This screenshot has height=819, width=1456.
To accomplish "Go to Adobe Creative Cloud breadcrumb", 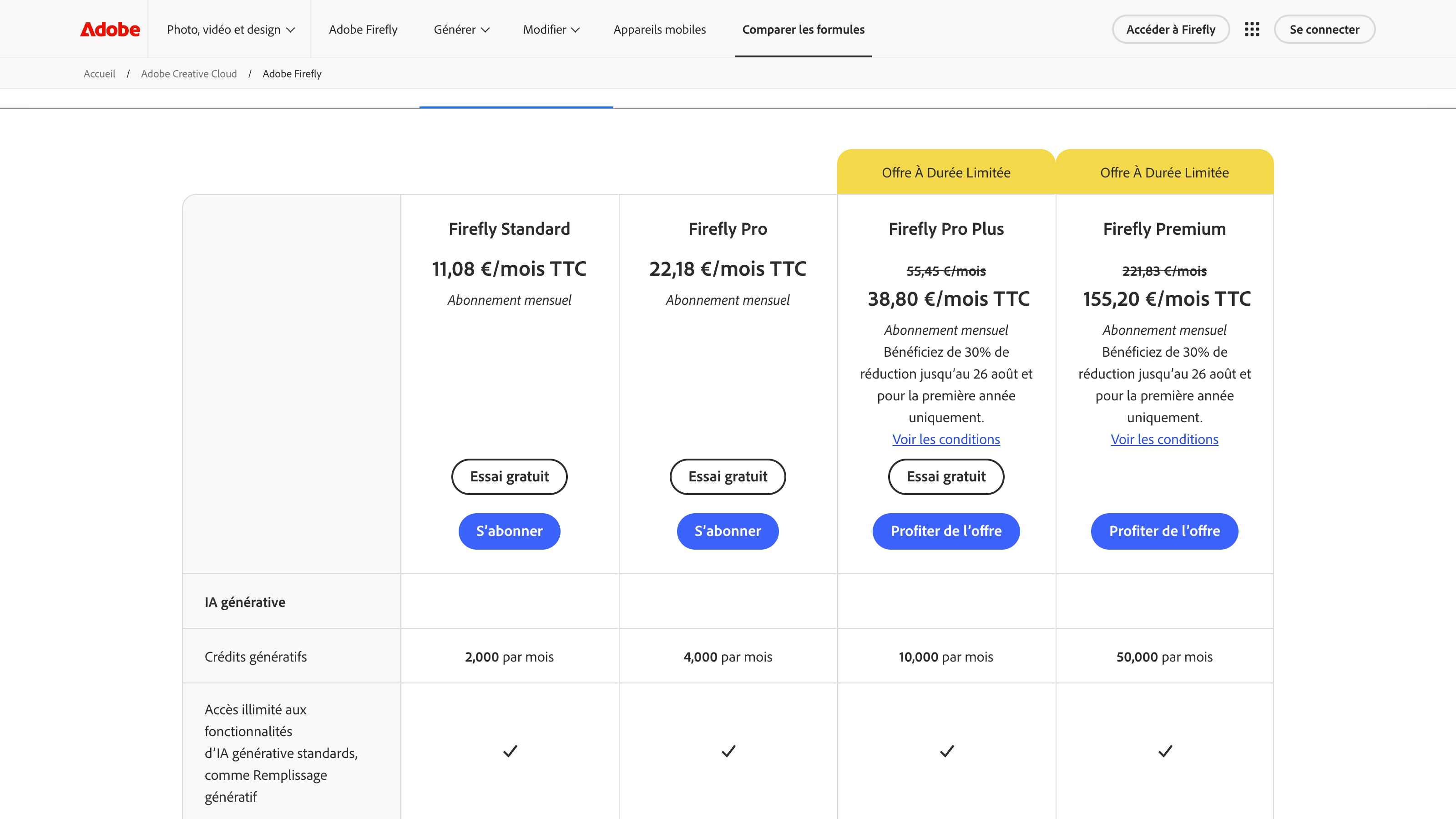I will (189, 73).
